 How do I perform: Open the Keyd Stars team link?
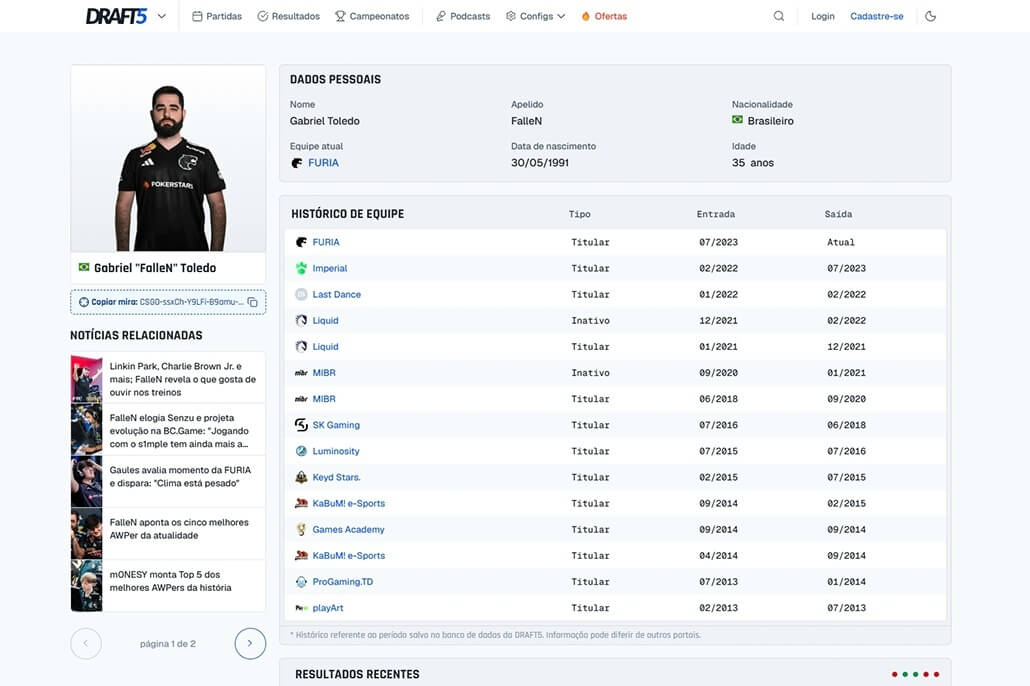coord(336,478)
